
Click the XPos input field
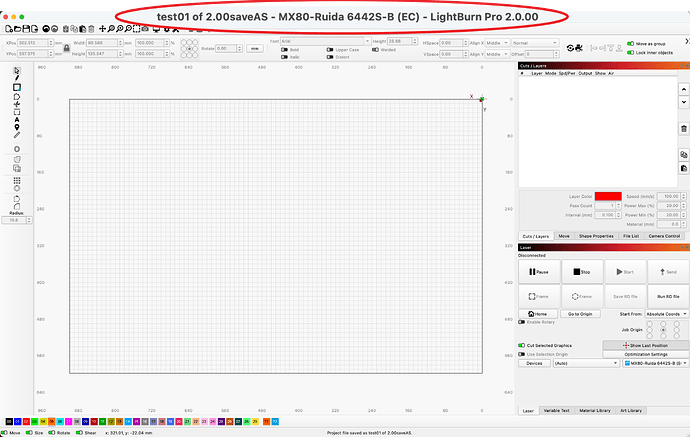point(33,43)
